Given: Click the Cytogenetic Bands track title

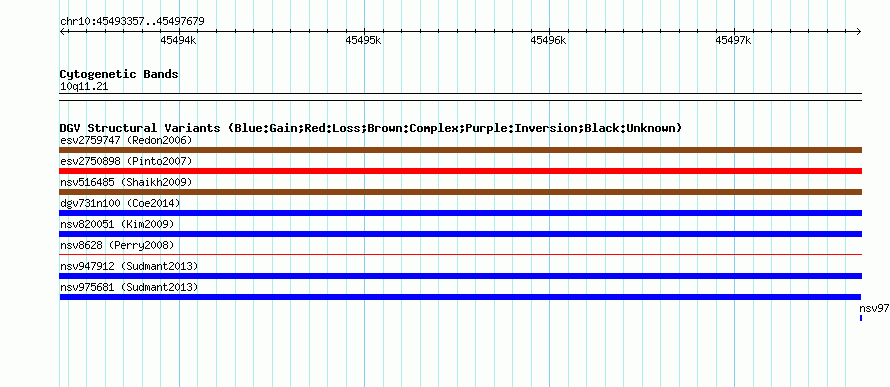Looking at the screenshot, I should [x=119, y=74].
